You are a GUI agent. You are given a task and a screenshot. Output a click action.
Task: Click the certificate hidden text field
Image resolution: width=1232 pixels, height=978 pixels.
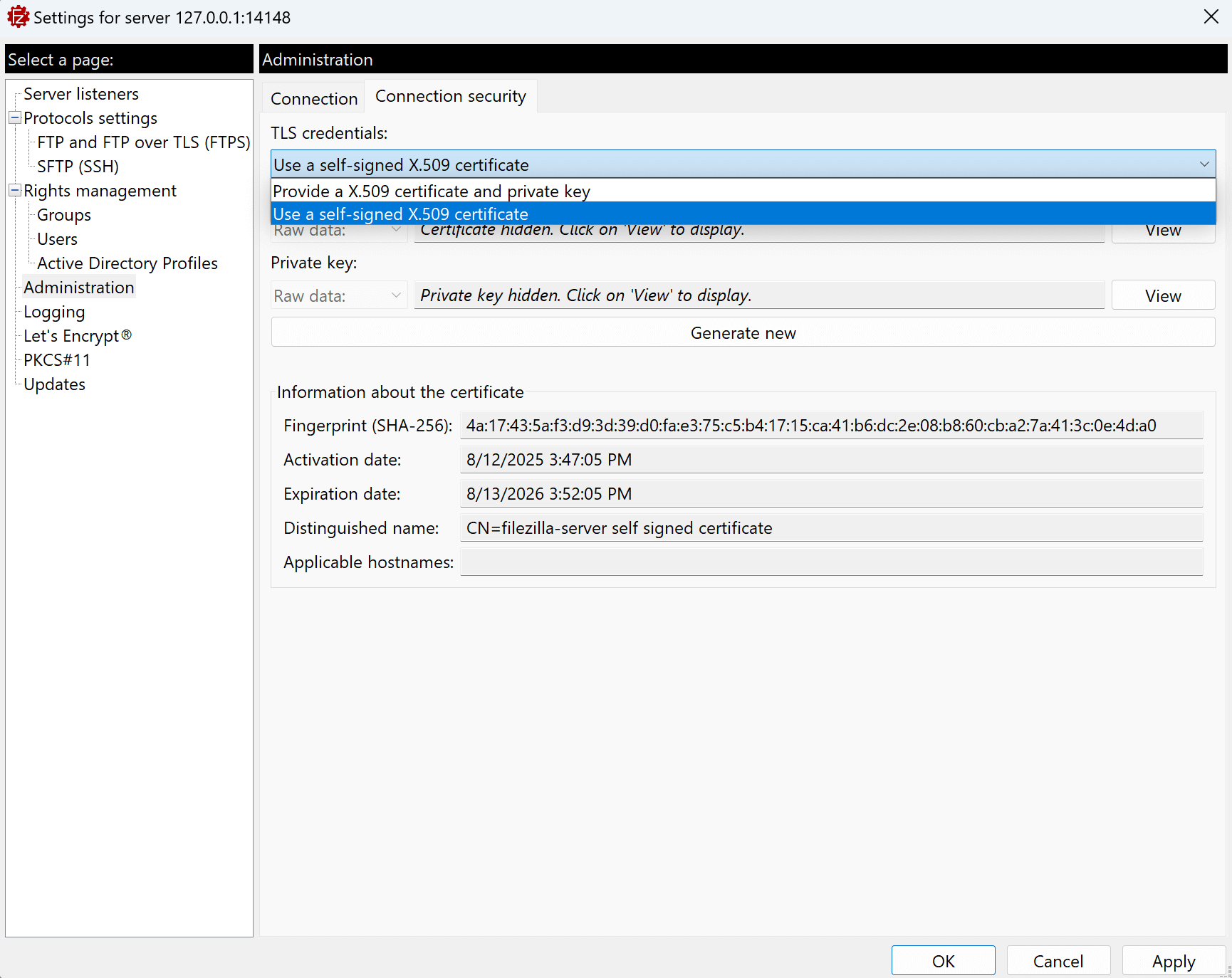(x=759, y=233)
